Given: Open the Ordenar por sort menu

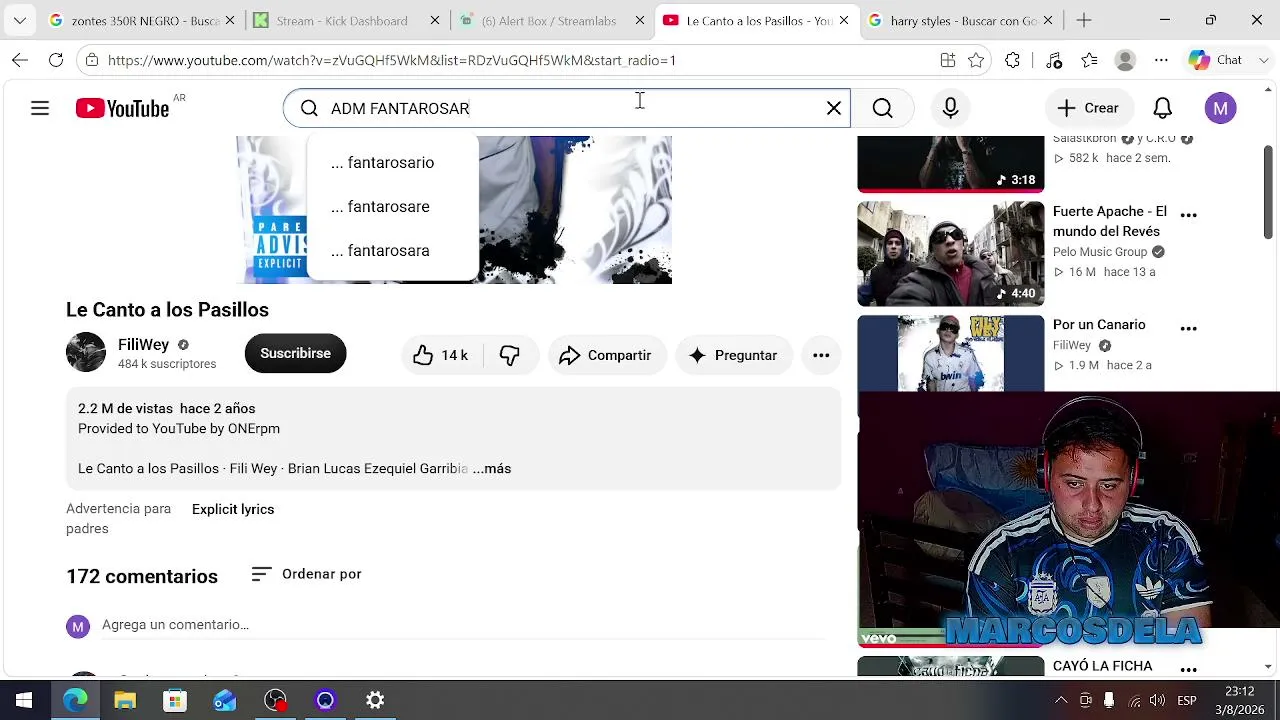Looking at the screenshot, I should (x=306, y=574).
